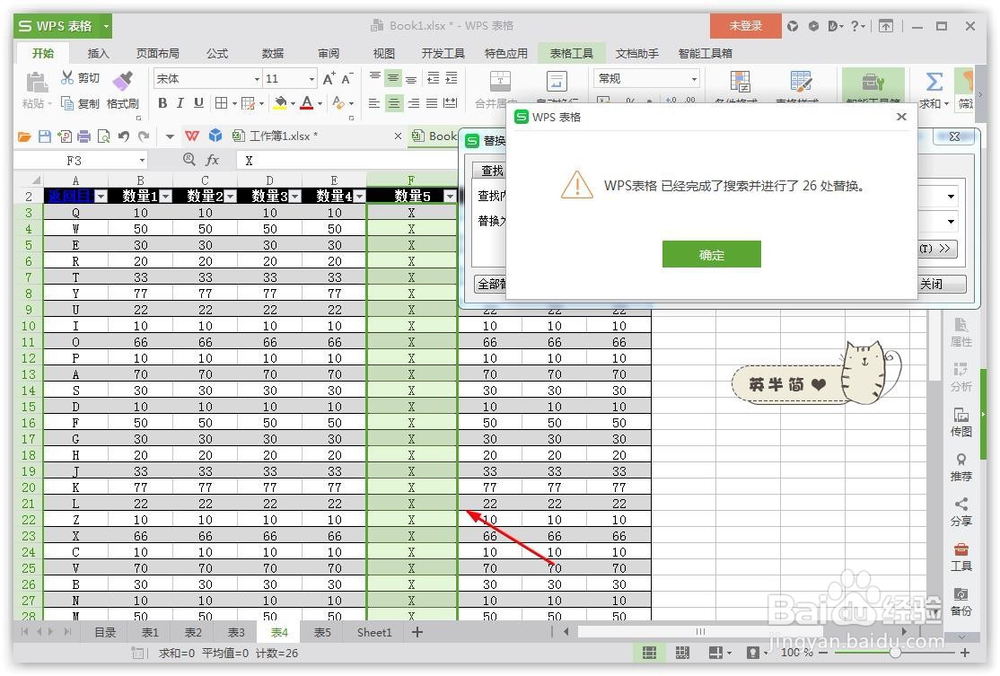
Task: Click the open folder quick-access icon
Action: point(24,136)
